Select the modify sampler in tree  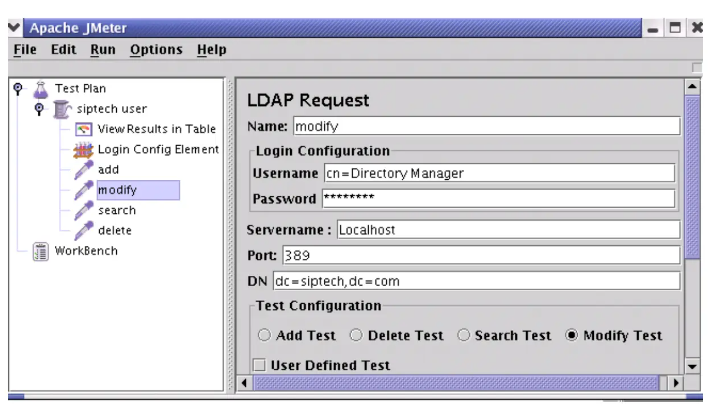tap(138, 190)
